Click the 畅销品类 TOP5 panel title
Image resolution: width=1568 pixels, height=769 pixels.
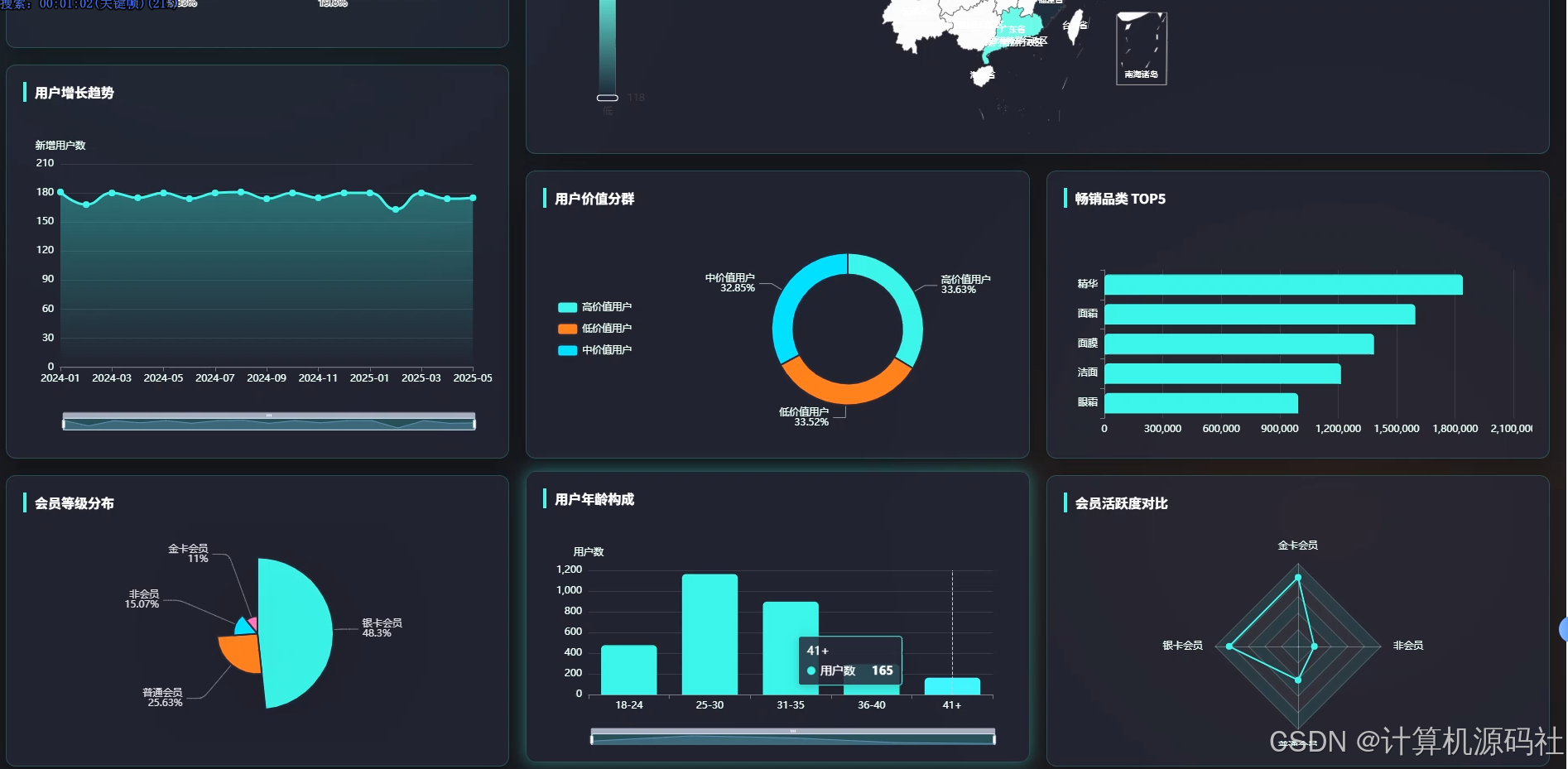click(x=1120, y=199)
